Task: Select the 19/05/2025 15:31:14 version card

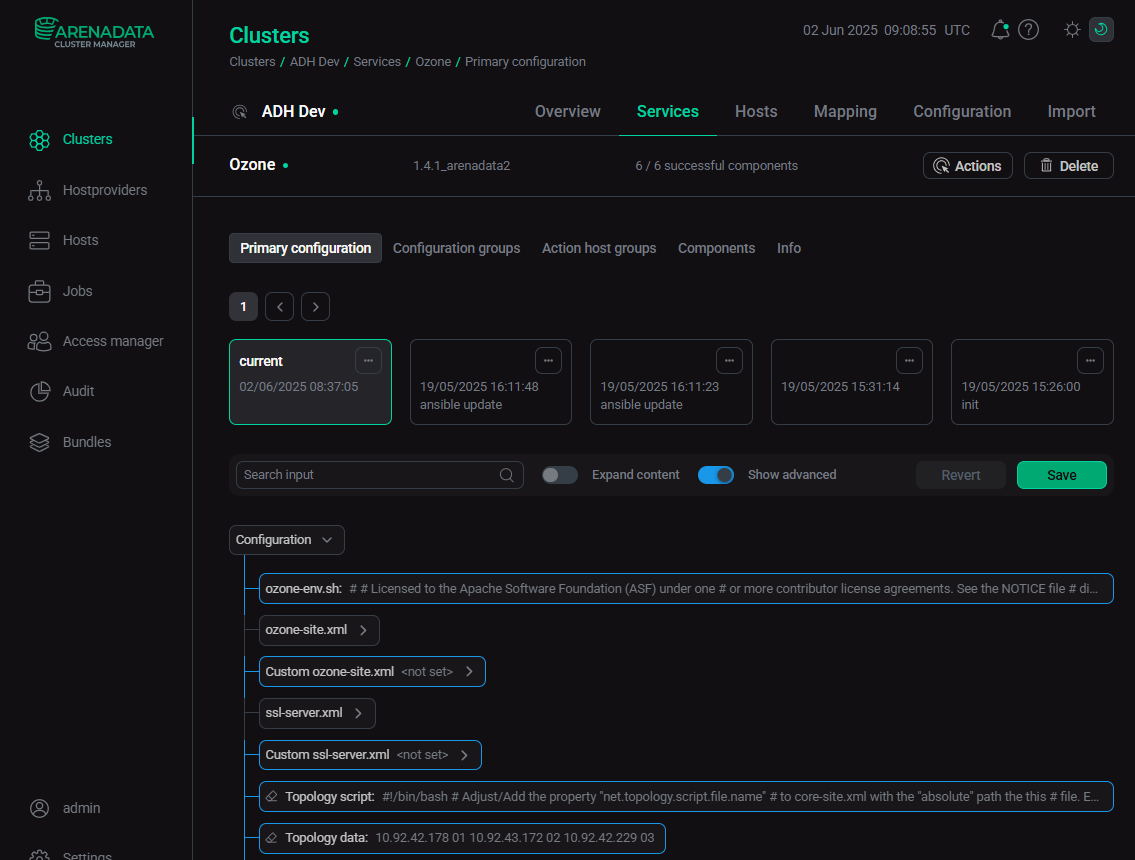Action: coord(851,382)
